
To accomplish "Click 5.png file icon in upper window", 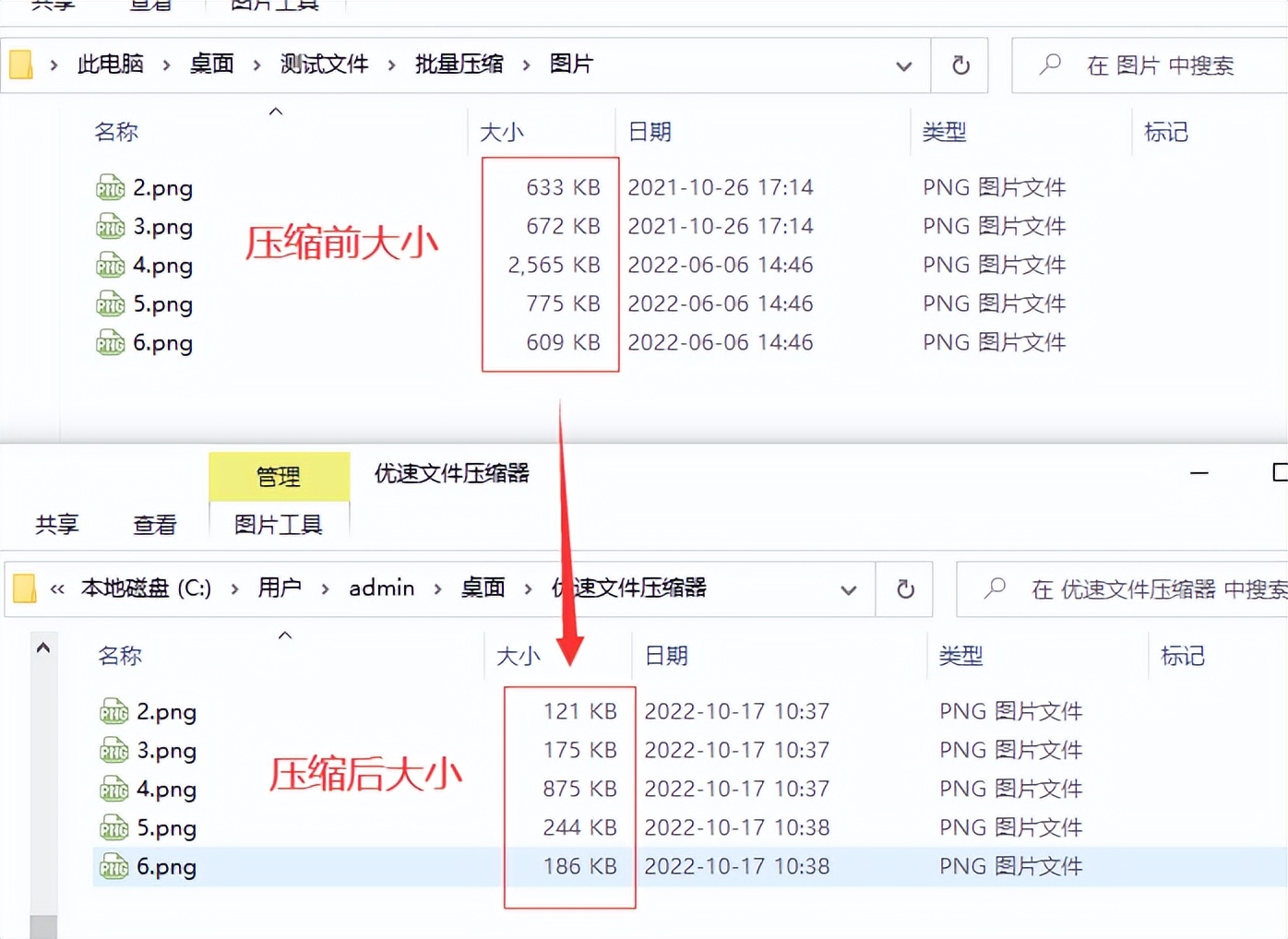I will (x=111, y=304).
